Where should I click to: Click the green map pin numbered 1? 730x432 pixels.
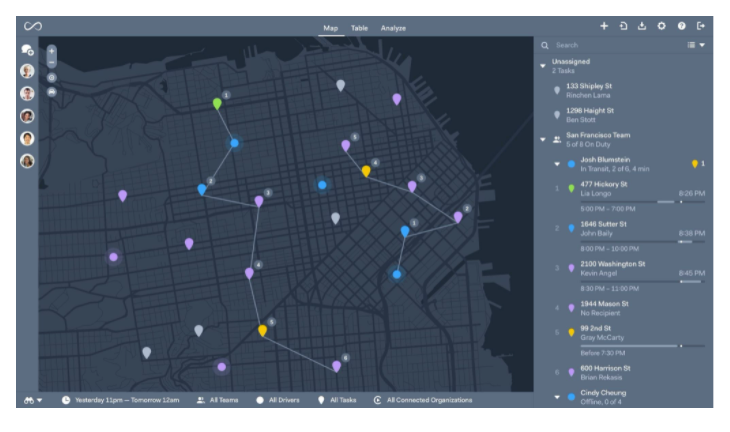pos(217,103)
